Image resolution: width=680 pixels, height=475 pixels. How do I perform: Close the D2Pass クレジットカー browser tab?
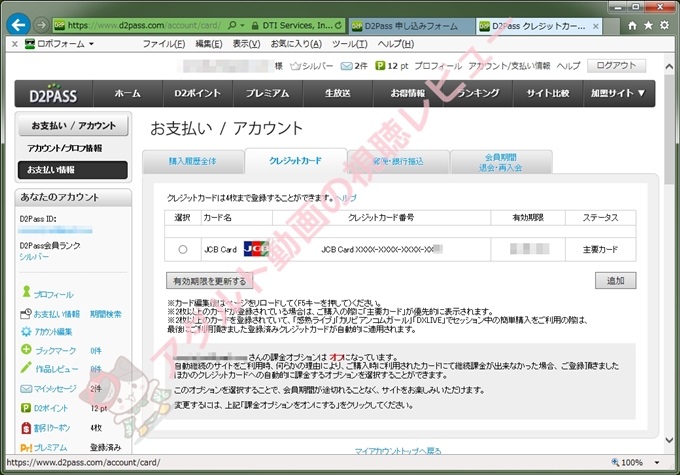tap(596, 26)
